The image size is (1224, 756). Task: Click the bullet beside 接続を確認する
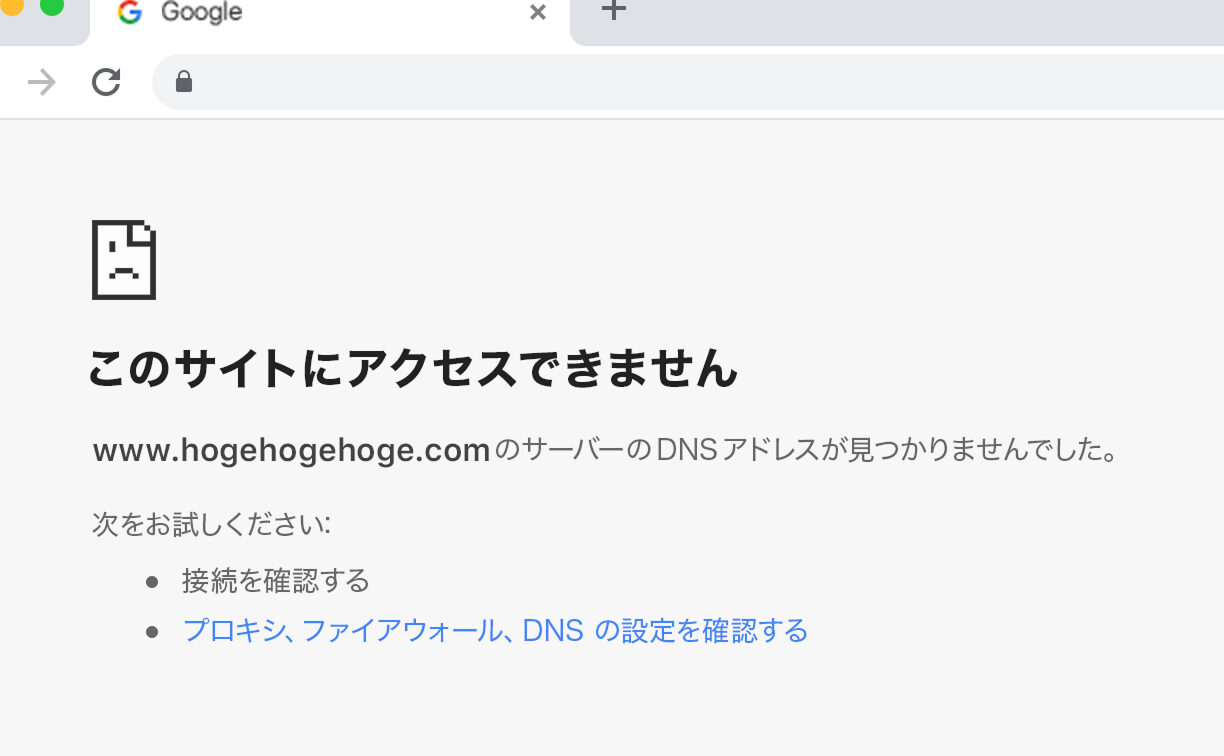pyautogui.click(x=152, y=581)
